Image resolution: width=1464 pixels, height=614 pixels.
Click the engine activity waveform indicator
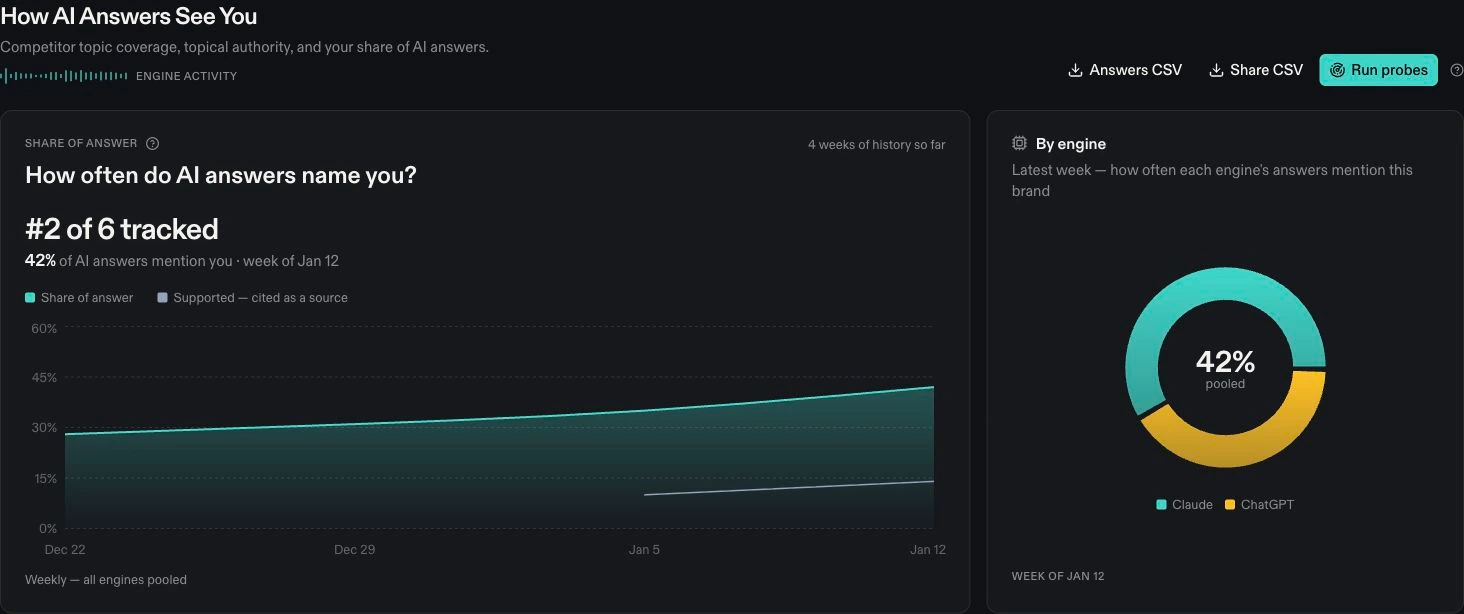(64, 76)
